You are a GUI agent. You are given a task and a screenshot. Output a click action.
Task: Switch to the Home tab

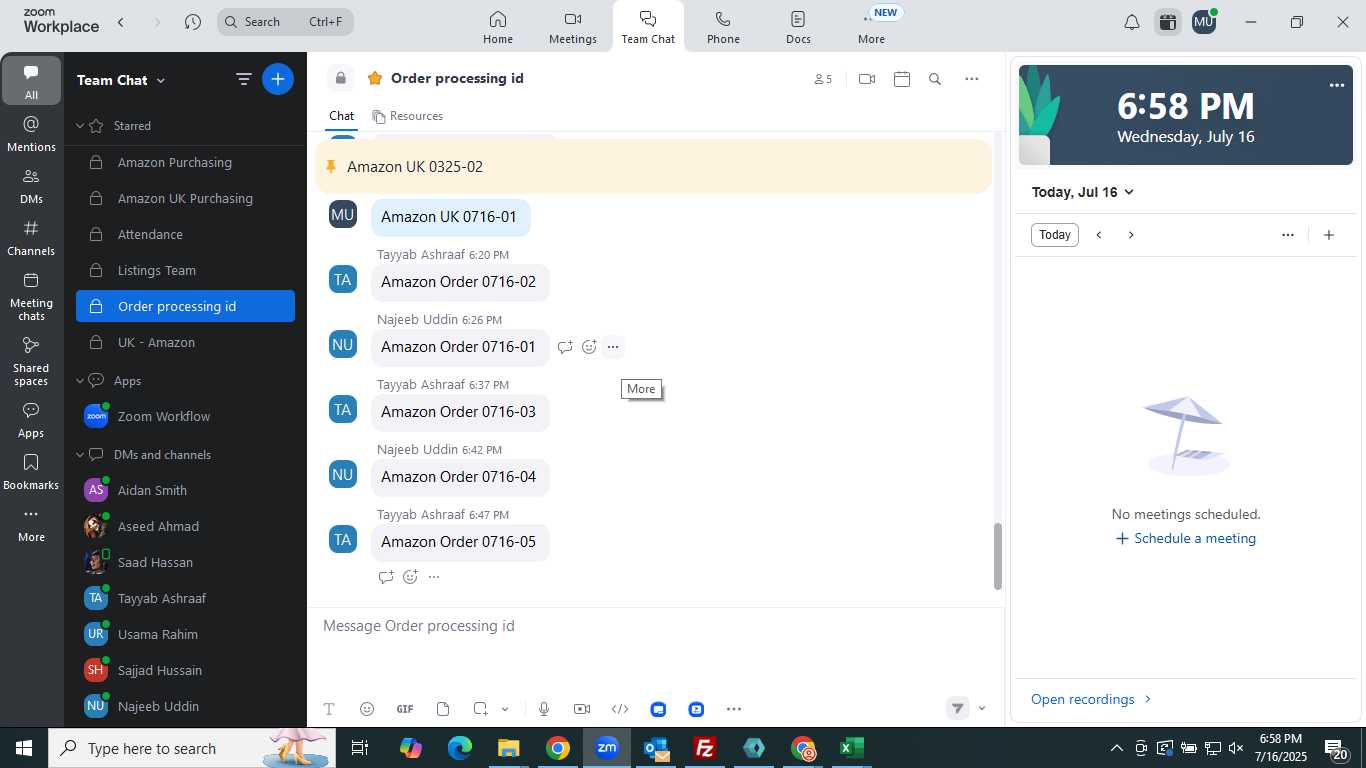pos(498,27)
